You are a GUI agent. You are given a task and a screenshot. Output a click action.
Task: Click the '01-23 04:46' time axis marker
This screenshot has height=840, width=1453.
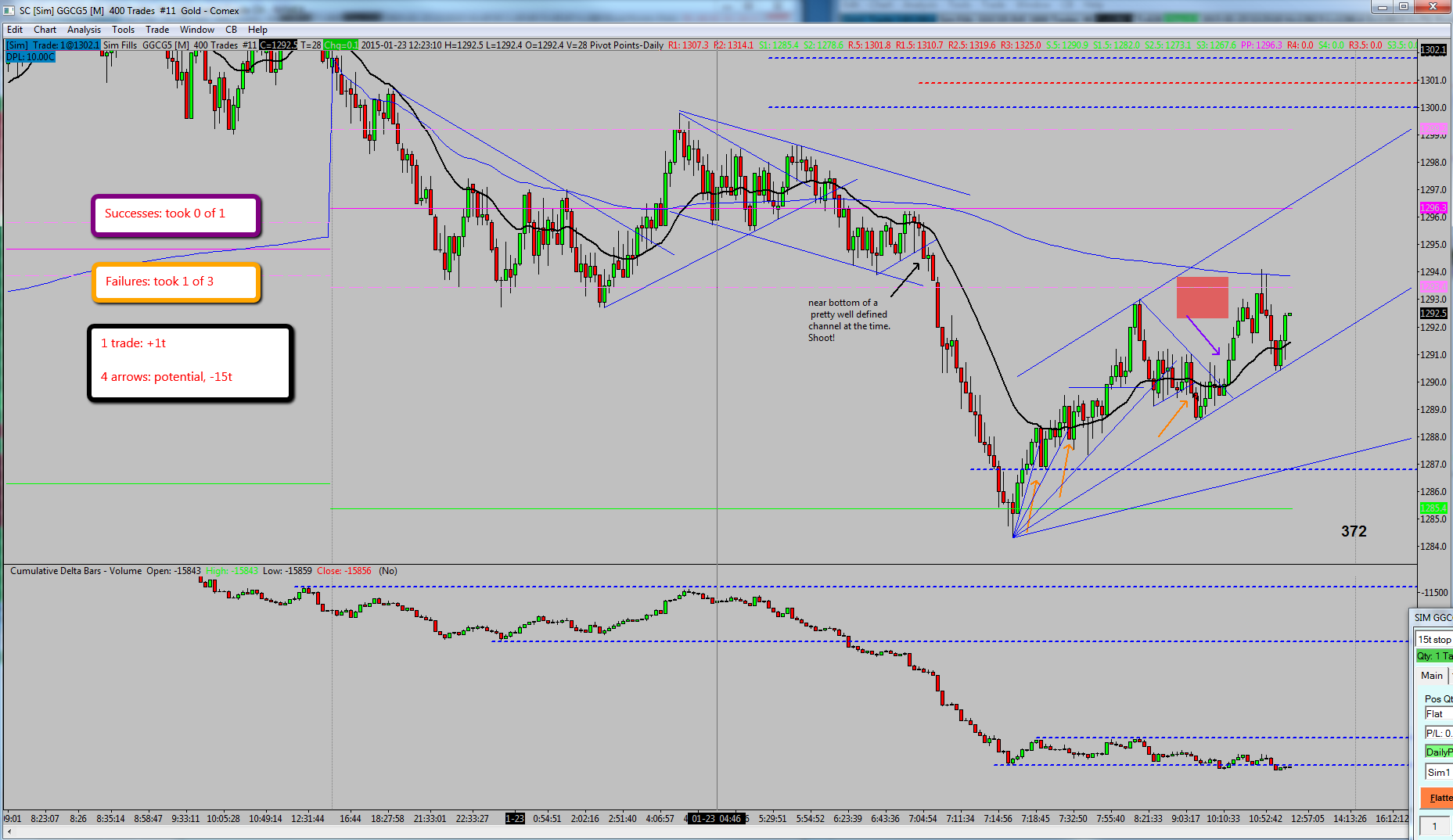(716, 819)
